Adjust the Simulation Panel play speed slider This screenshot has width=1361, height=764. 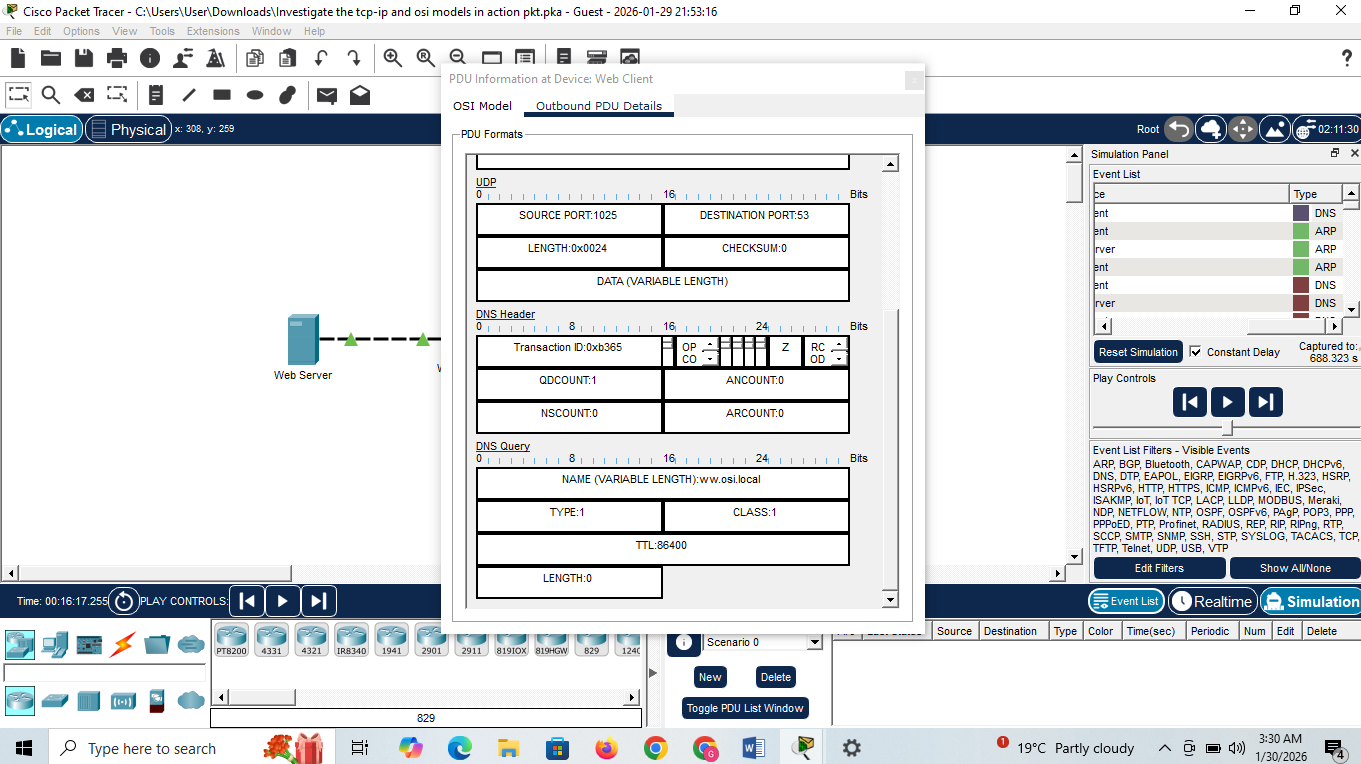(1227, 428)
